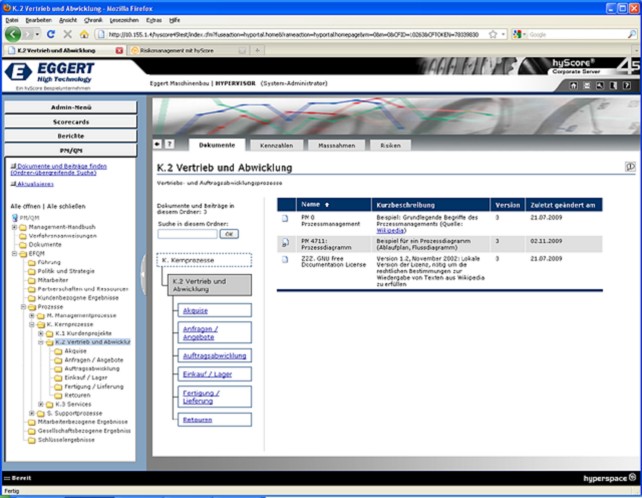Screen dimensions: 642x498
Task: Click the folder search input field
Action: point(187,233)
